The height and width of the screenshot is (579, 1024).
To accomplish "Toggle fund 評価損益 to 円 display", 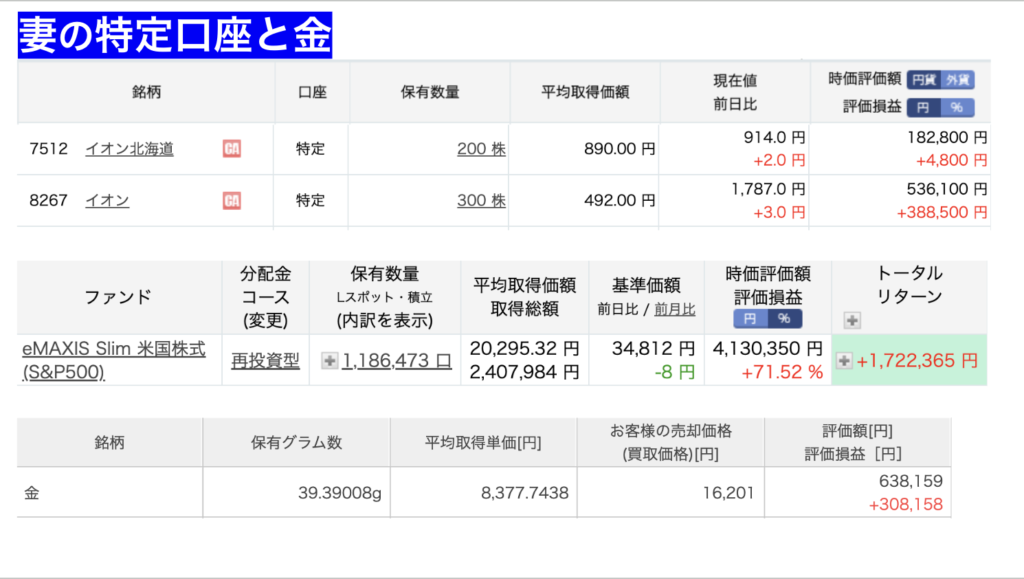I will click(x=750, y=318).
